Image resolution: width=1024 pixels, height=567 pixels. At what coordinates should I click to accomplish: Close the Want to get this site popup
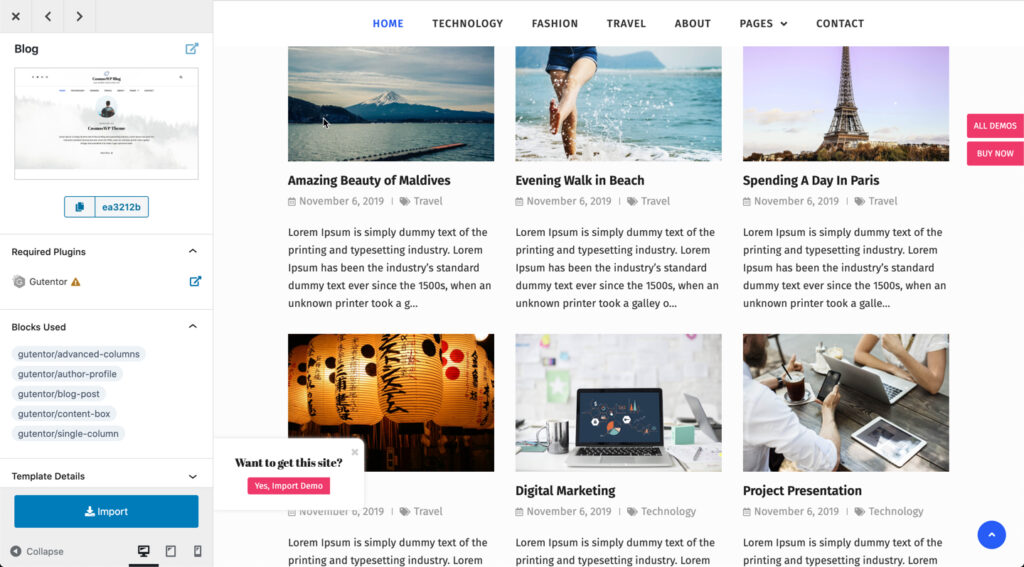(x=355, y=452)
